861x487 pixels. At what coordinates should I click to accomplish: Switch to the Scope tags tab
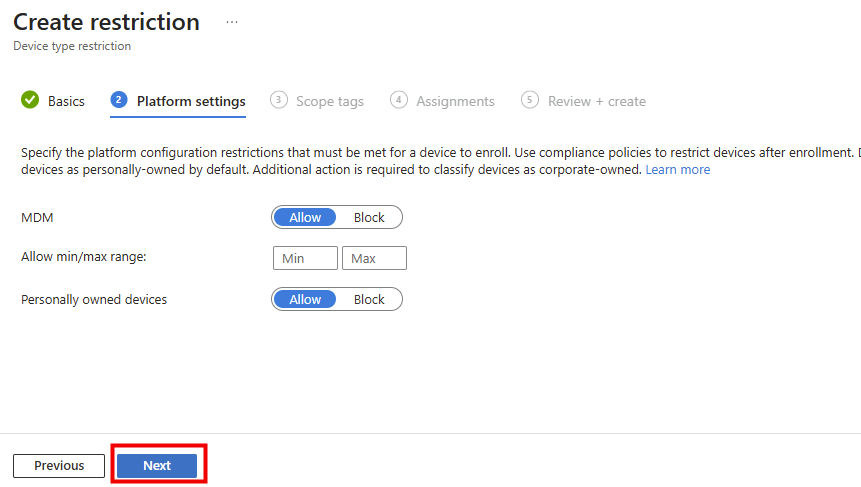tap(330, 101)
